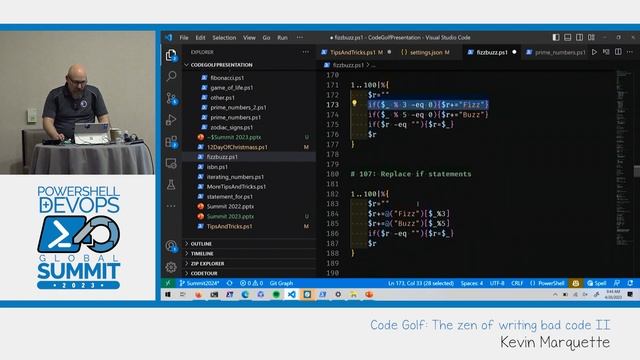
Task: Open editor More Actions ellipsis menu
Action: (x=630, y=52)
